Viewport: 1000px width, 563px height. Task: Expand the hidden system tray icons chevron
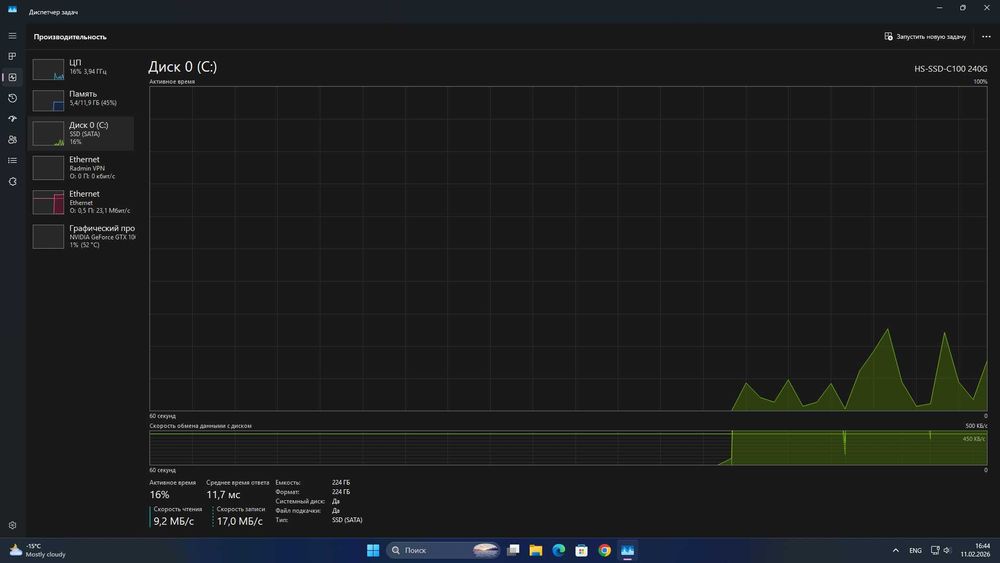coord(895,550)
